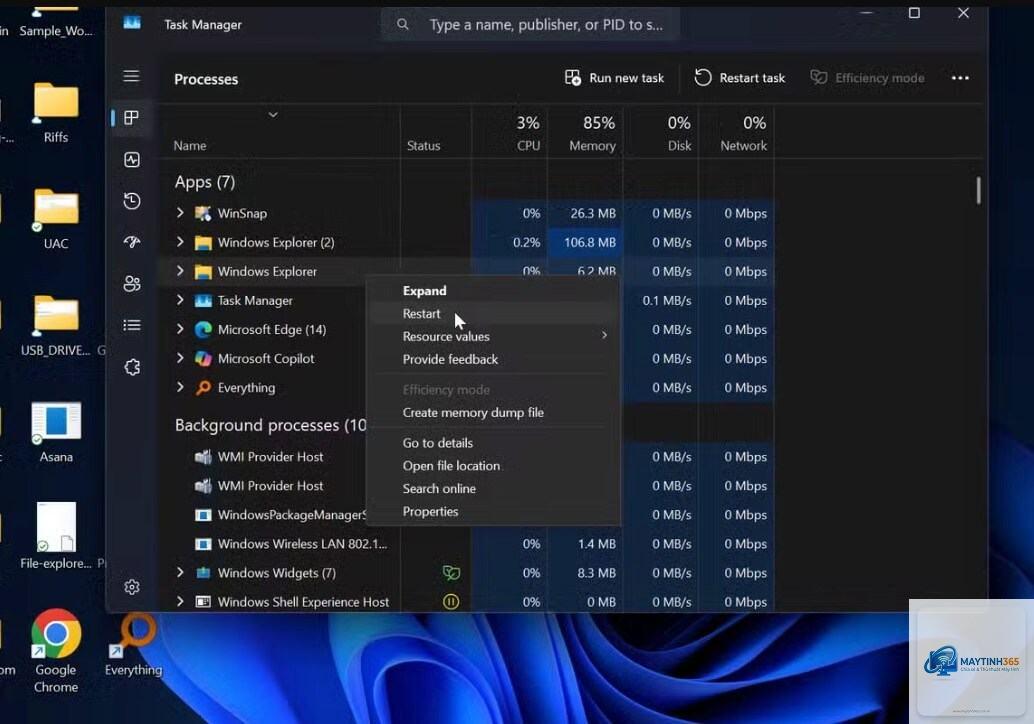Open the Details sidebar icon
Viewport: 1034px width, 724px height.
tap(131, 325)
